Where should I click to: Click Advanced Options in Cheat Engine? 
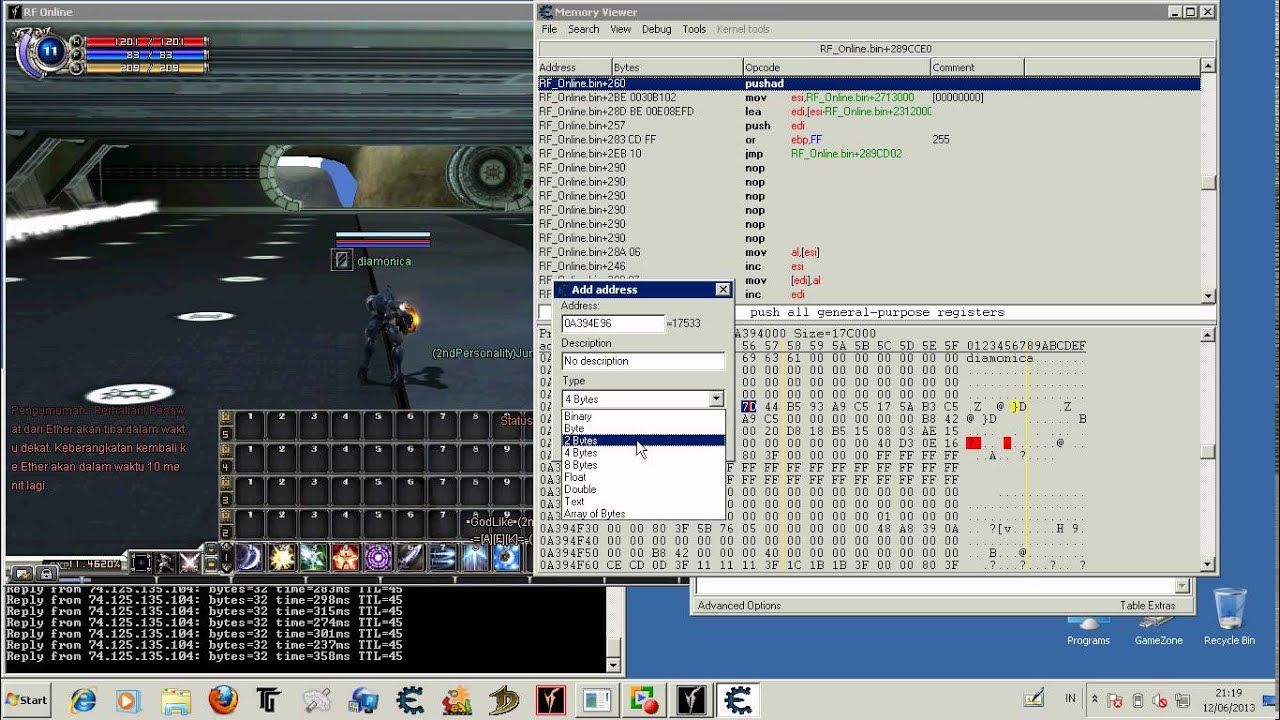pos(739,606)
